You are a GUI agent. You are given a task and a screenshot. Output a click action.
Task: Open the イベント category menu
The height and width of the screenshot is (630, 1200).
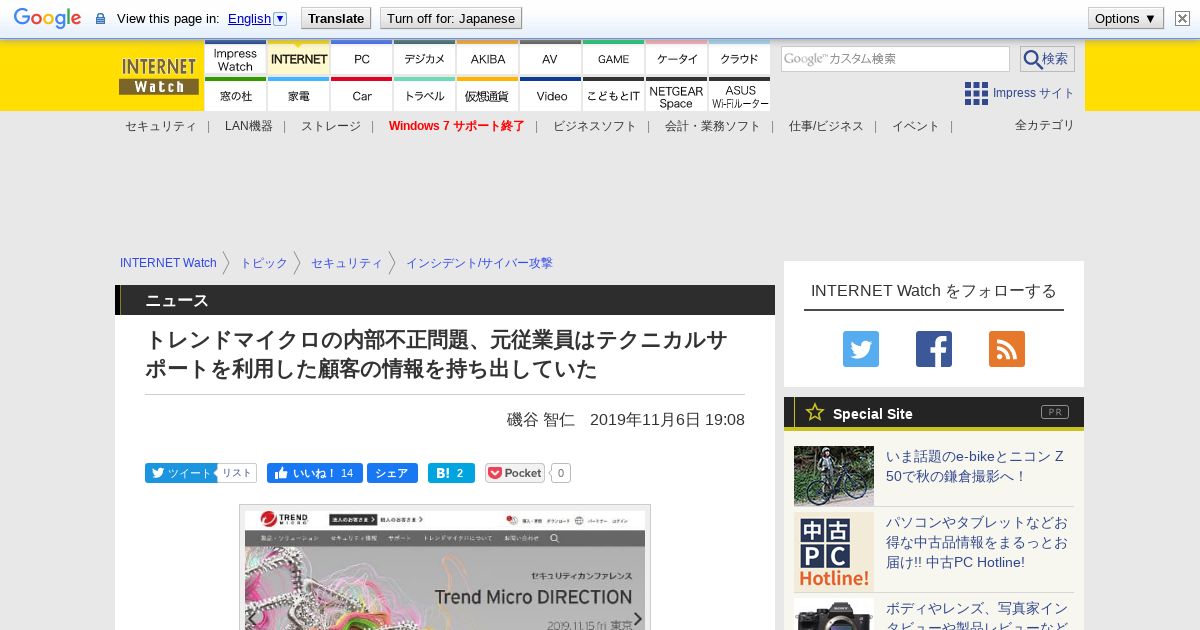(915, 126)
